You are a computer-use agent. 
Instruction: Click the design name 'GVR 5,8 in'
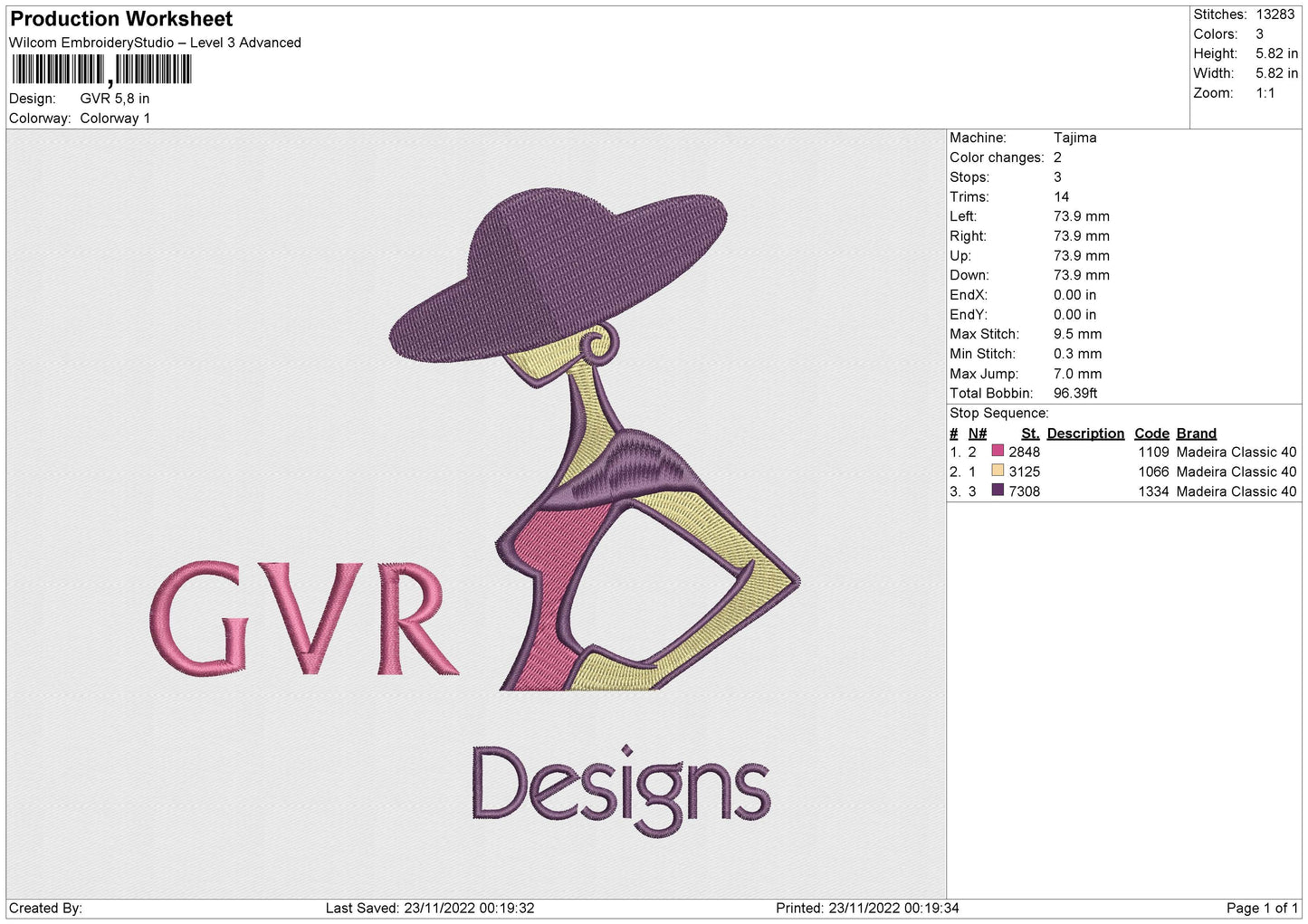click(115, 99)
